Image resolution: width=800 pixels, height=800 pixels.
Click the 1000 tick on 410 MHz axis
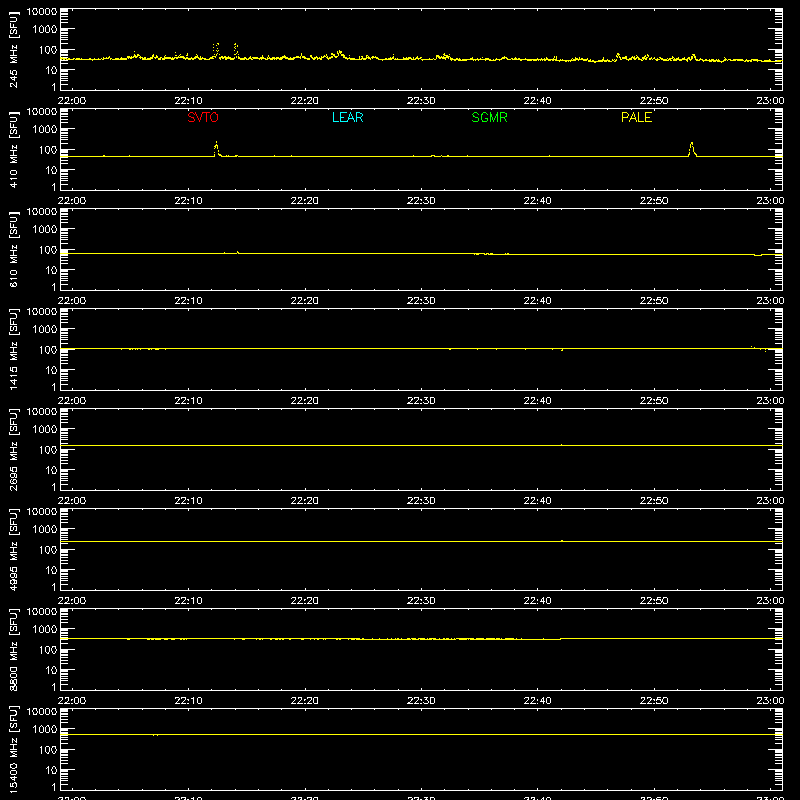45,130
